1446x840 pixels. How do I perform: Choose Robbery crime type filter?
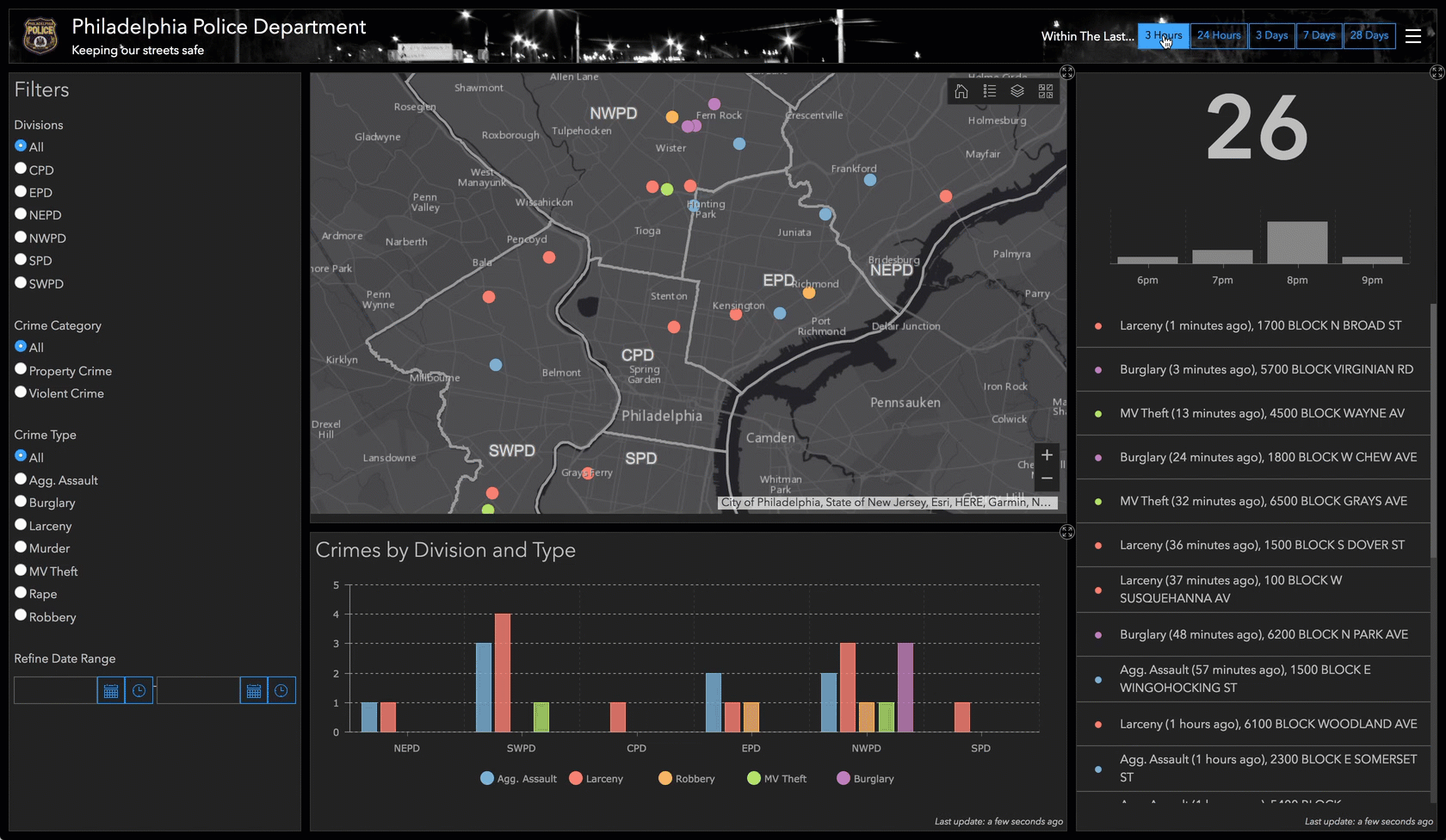[21, 615]
